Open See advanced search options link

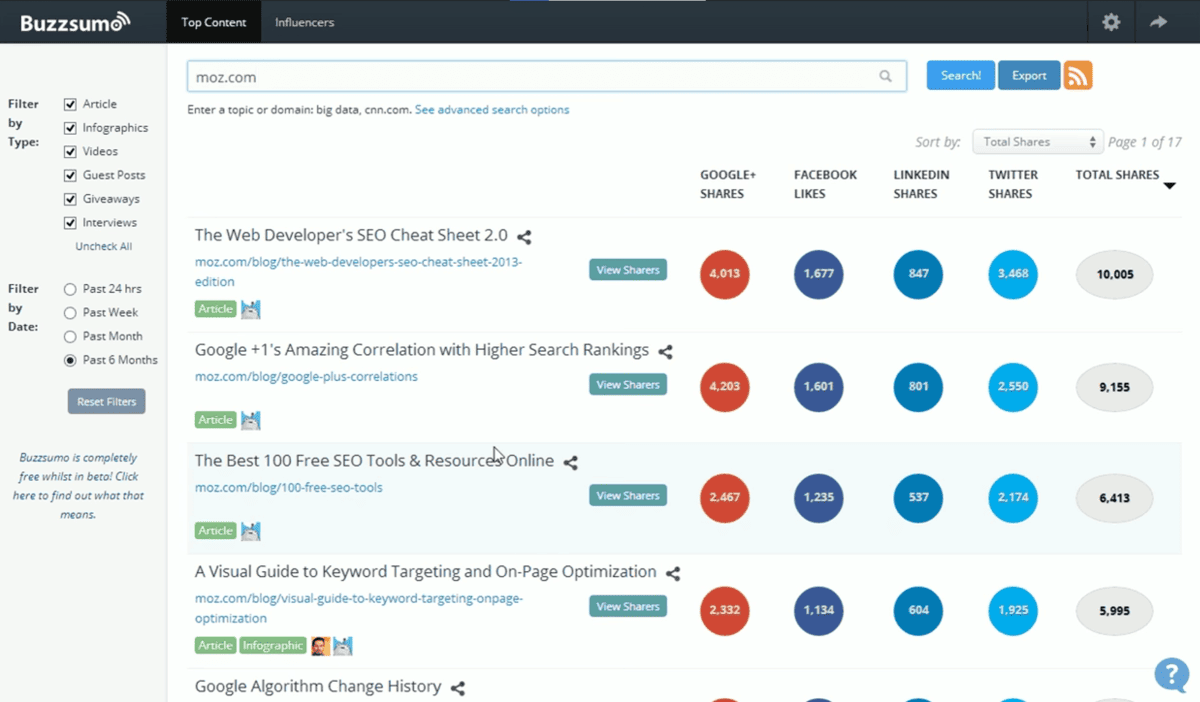click(492, 110)
